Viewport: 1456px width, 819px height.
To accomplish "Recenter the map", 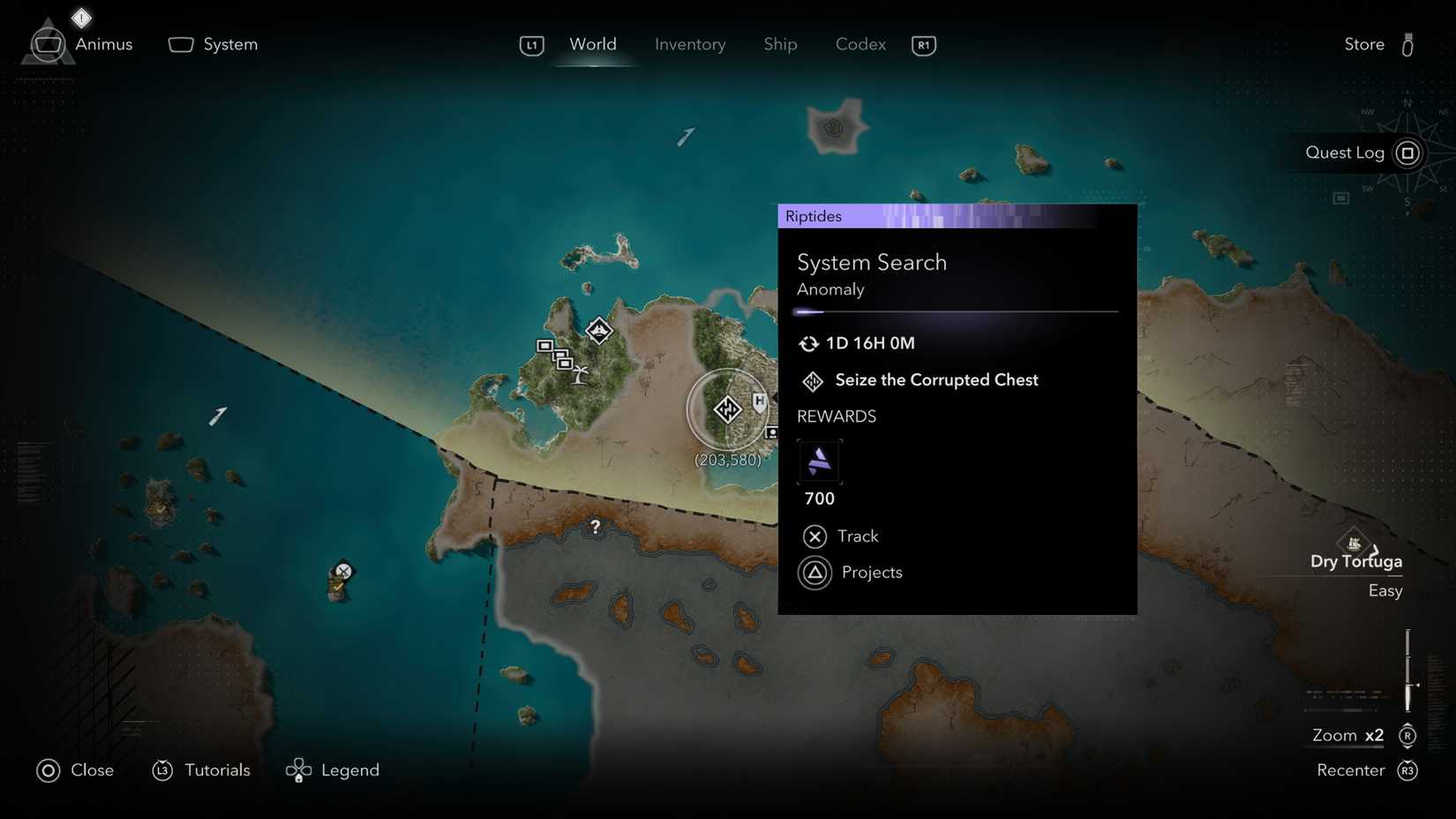I will [x=1350, y=770].
